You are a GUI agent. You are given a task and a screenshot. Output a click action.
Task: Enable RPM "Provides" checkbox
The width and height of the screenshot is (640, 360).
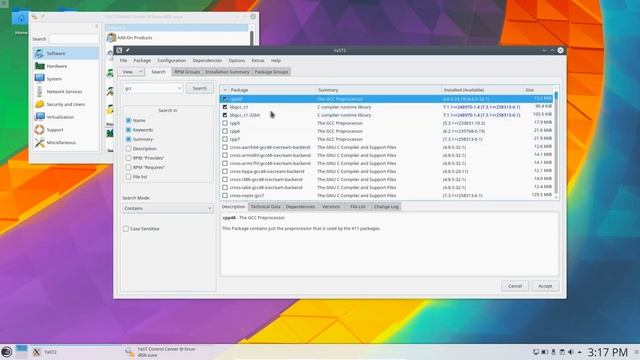click(x=129, y=158)
